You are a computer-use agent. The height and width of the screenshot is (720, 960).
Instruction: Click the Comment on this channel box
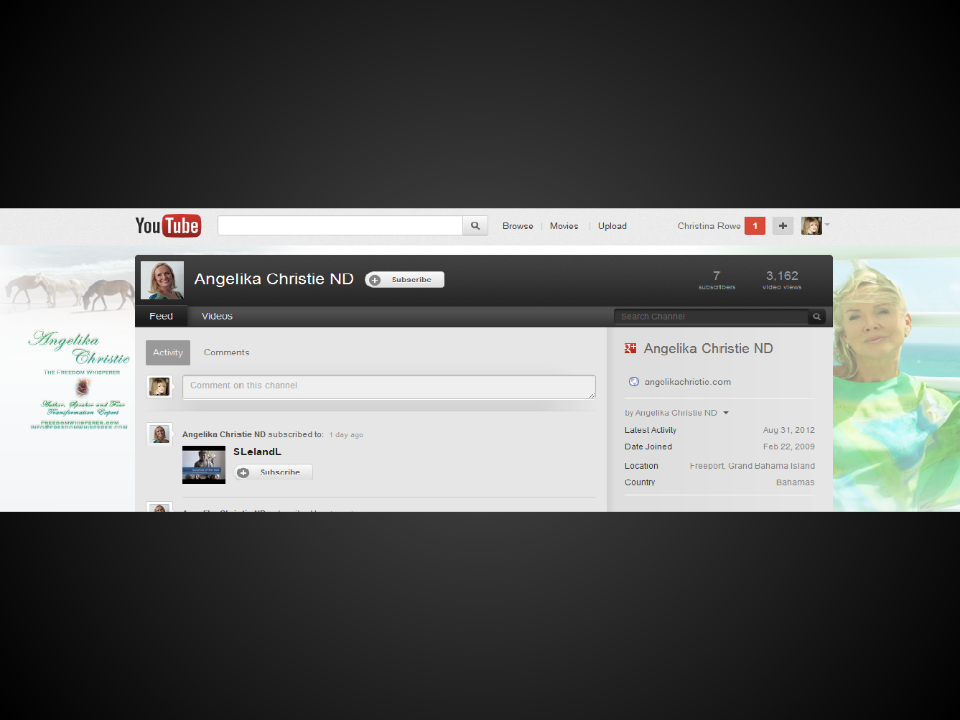(x=389, y=387)
